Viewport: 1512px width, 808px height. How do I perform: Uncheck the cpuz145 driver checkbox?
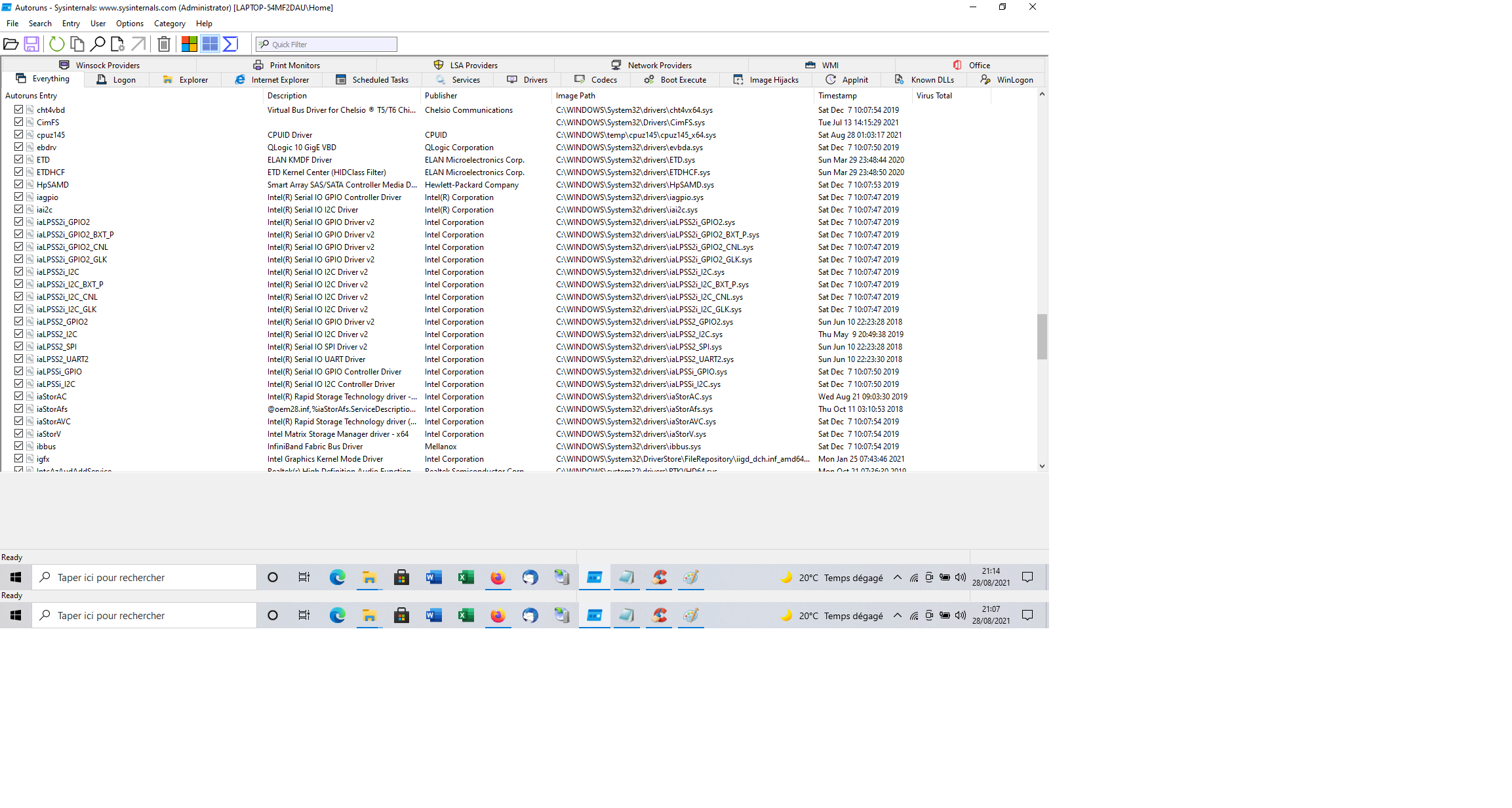click(19, 134)
